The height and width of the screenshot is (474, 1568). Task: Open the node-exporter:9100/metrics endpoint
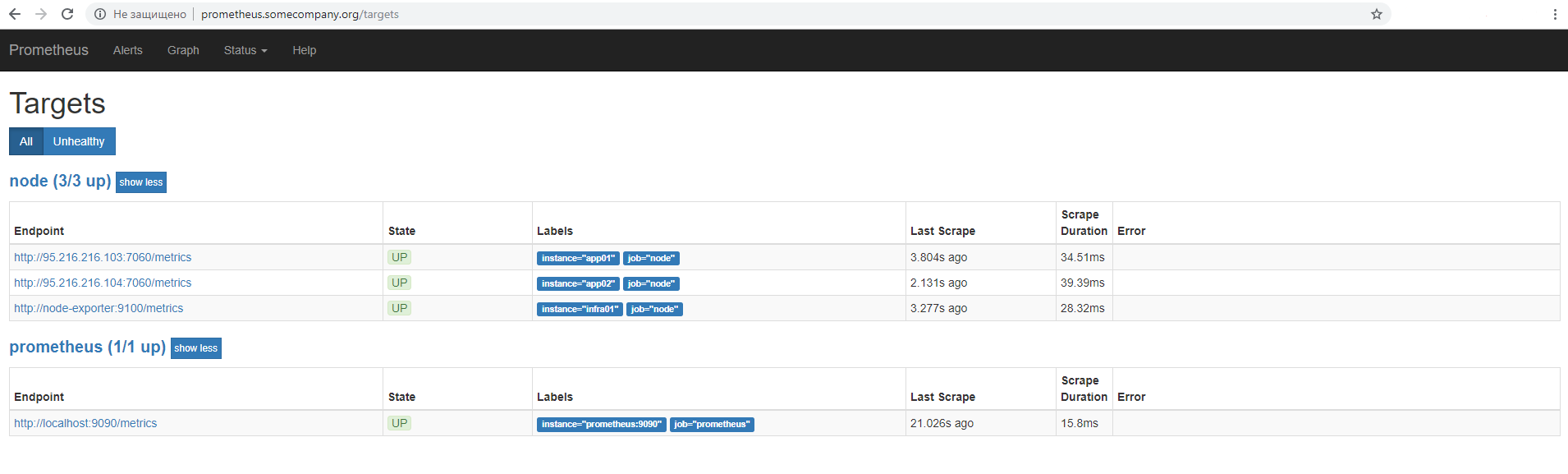[x=99, y=308]
